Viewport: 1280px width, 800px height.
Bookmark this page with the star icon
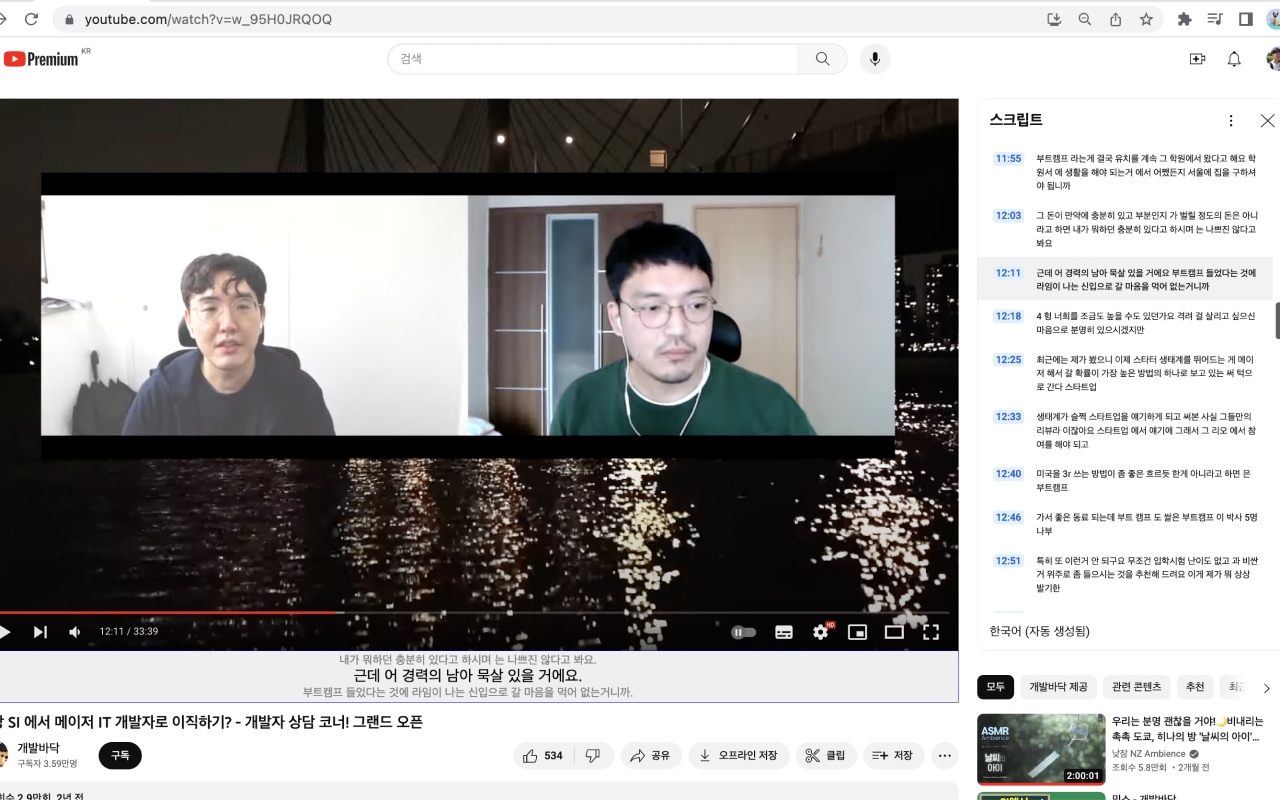(x=1146, y=19)
